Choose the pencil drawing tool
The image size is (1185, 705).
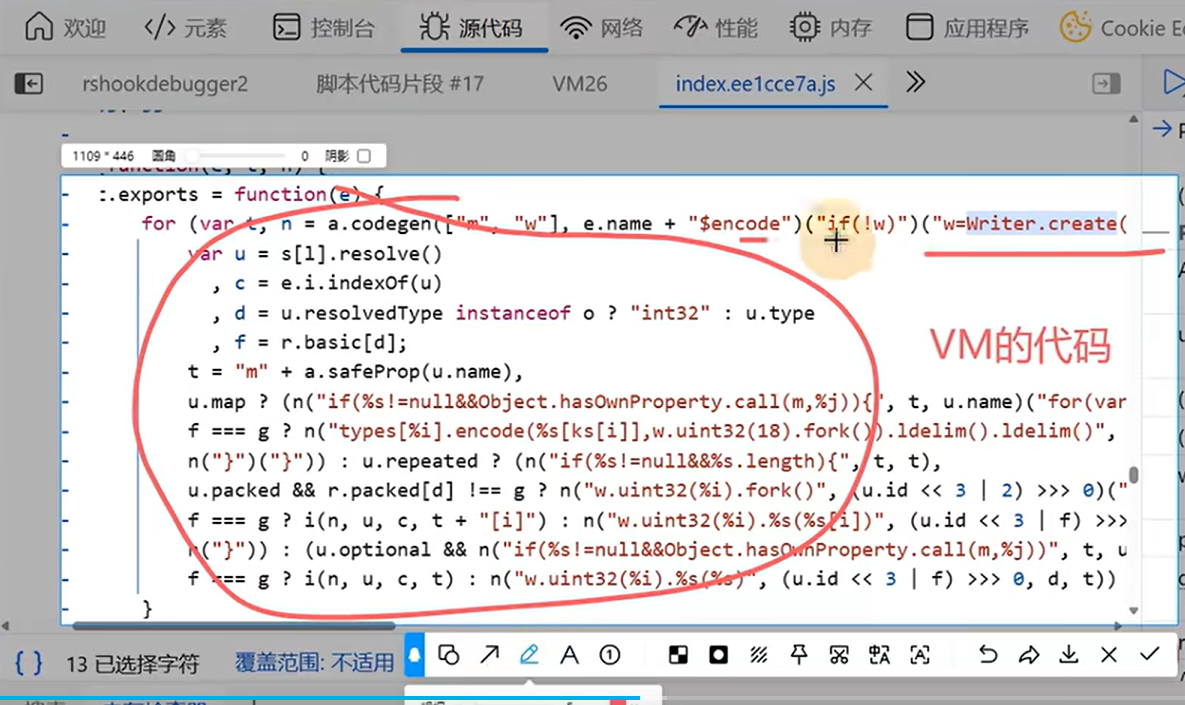click(x=529, y=654)
